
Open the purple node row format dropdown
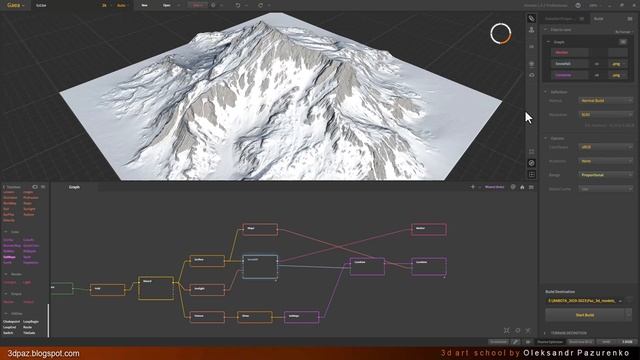tap(618, 75)
